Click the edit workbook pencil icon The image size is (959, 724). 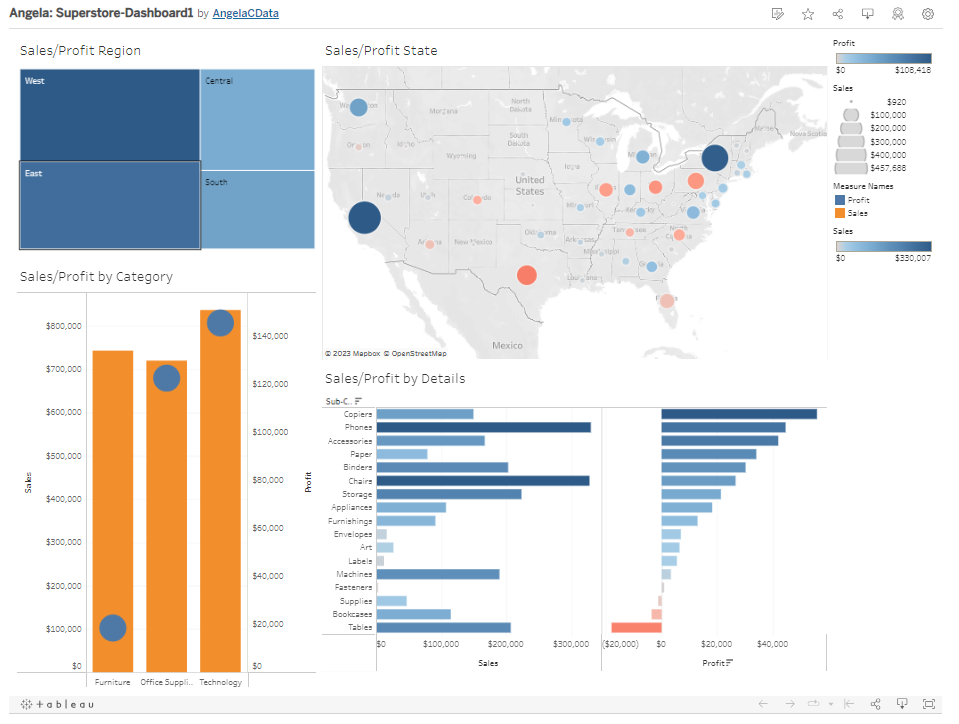tap(778, 14)
